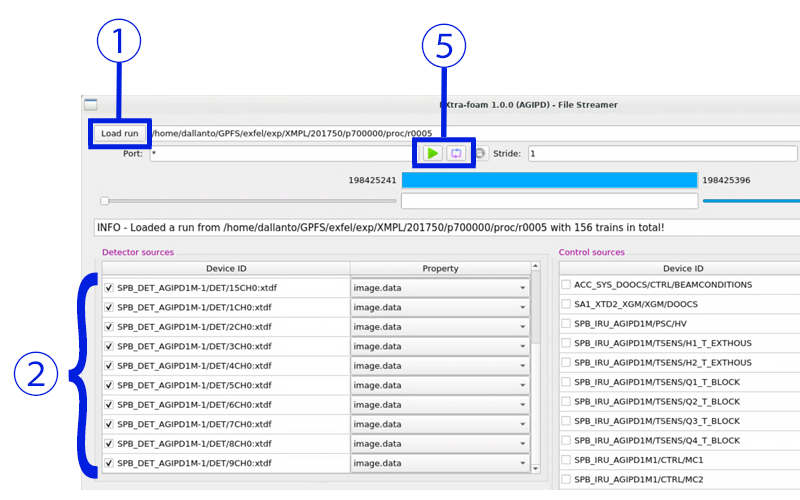Check the TSENS/H2_T_EXTHOUS control source
Viewport: 800px width, 500px height.
pyautogui.click(x=566, y=362)
